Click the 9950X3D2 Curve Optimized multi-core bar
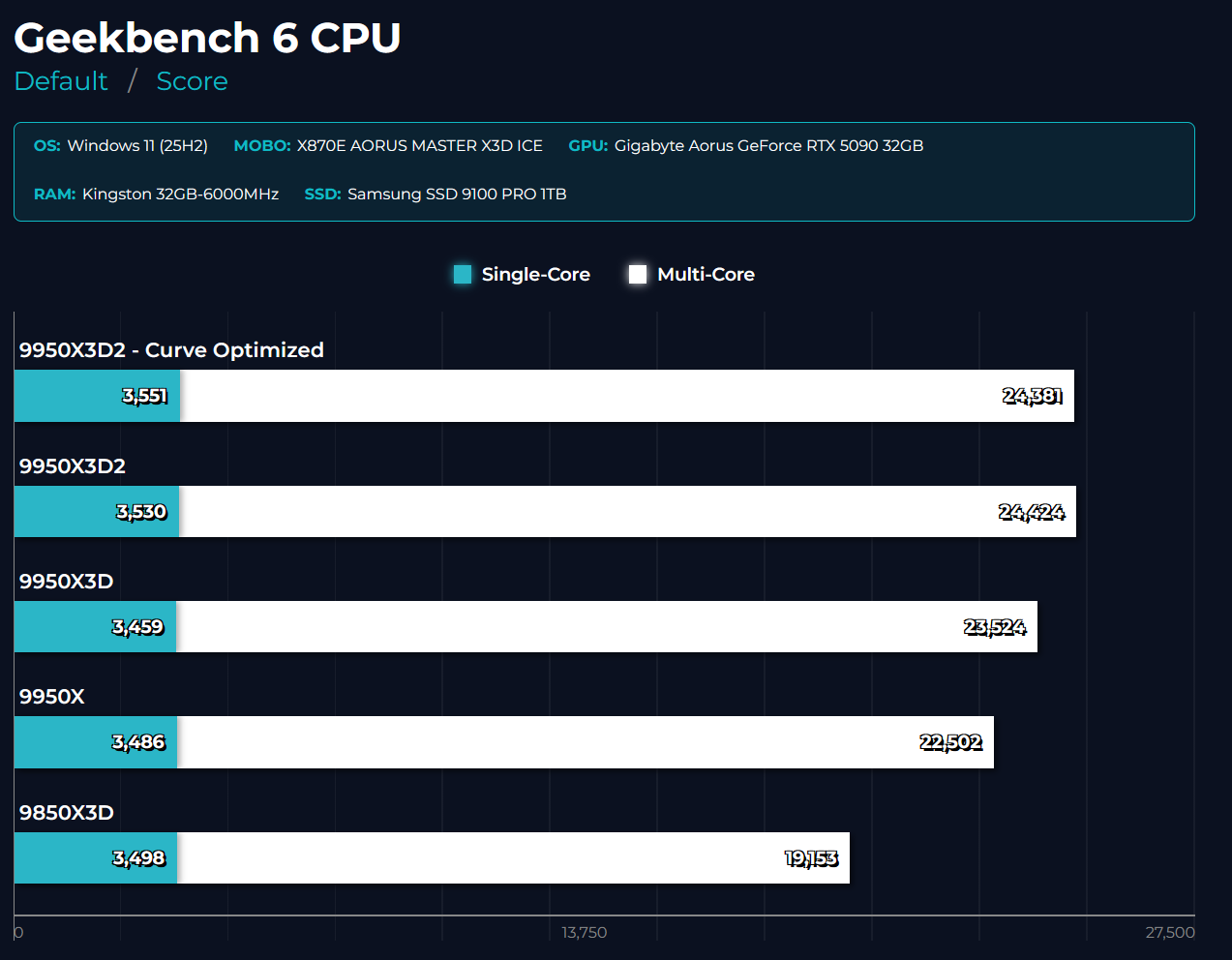Screen dimensions: 1232x960 (627, 396)
